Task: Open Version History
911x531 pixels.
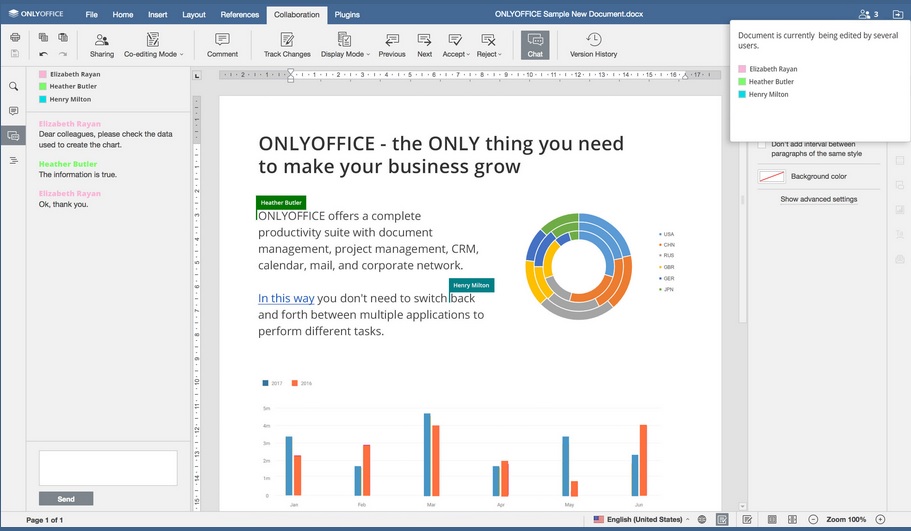Action: (x=593, y=45)
